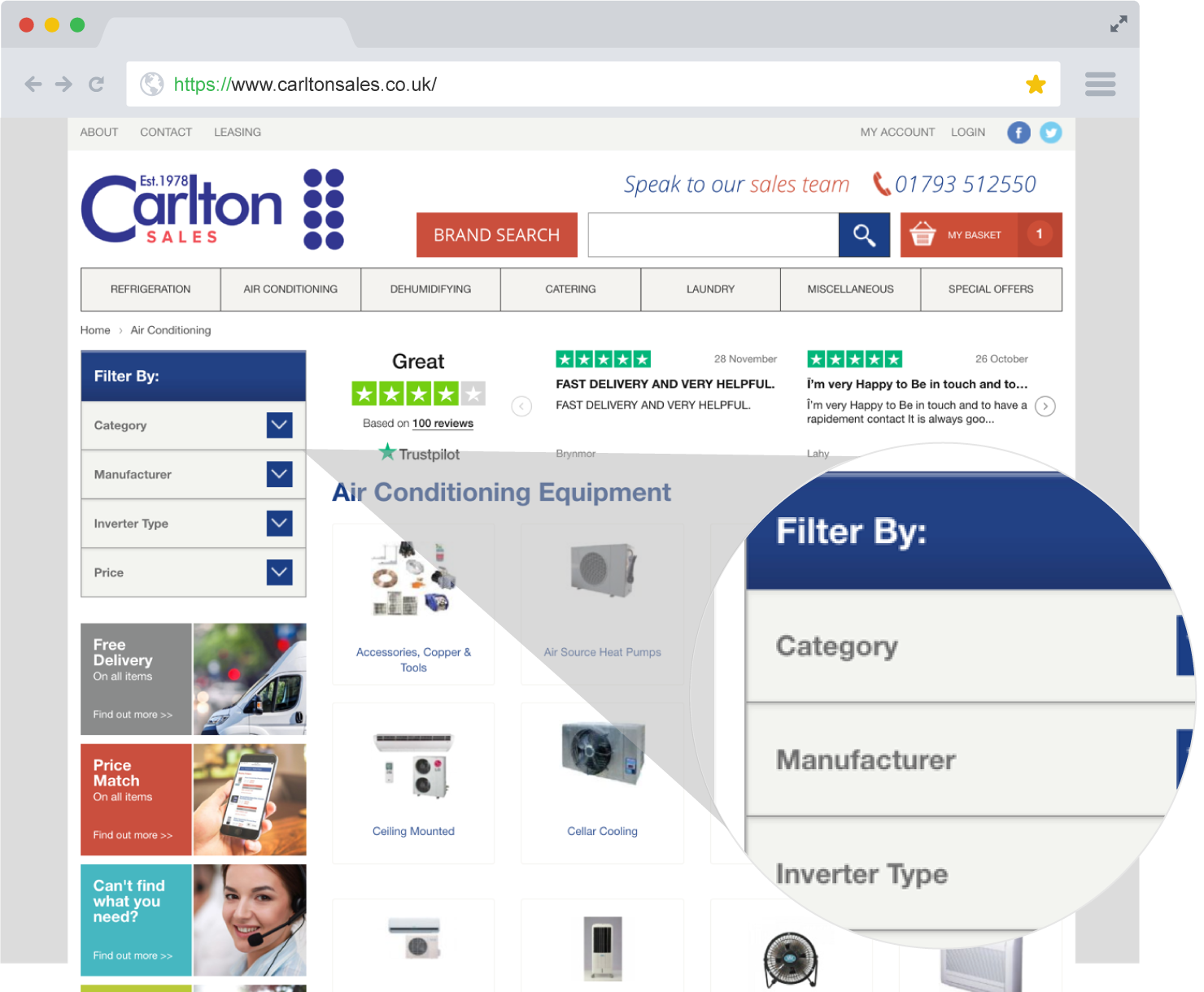Open the Catering menu
This screenshot has height=992, width=1204.
click(570, 289)
